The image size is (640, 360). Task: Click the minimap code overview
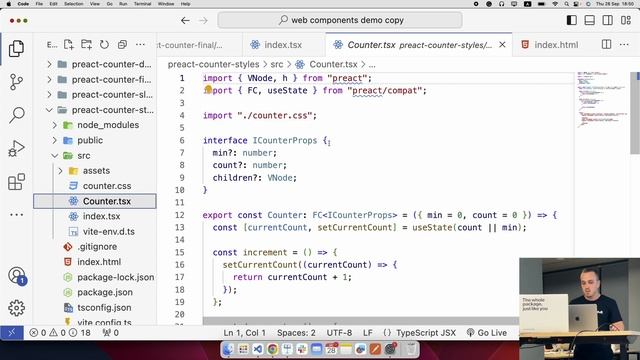coord(602,100)
